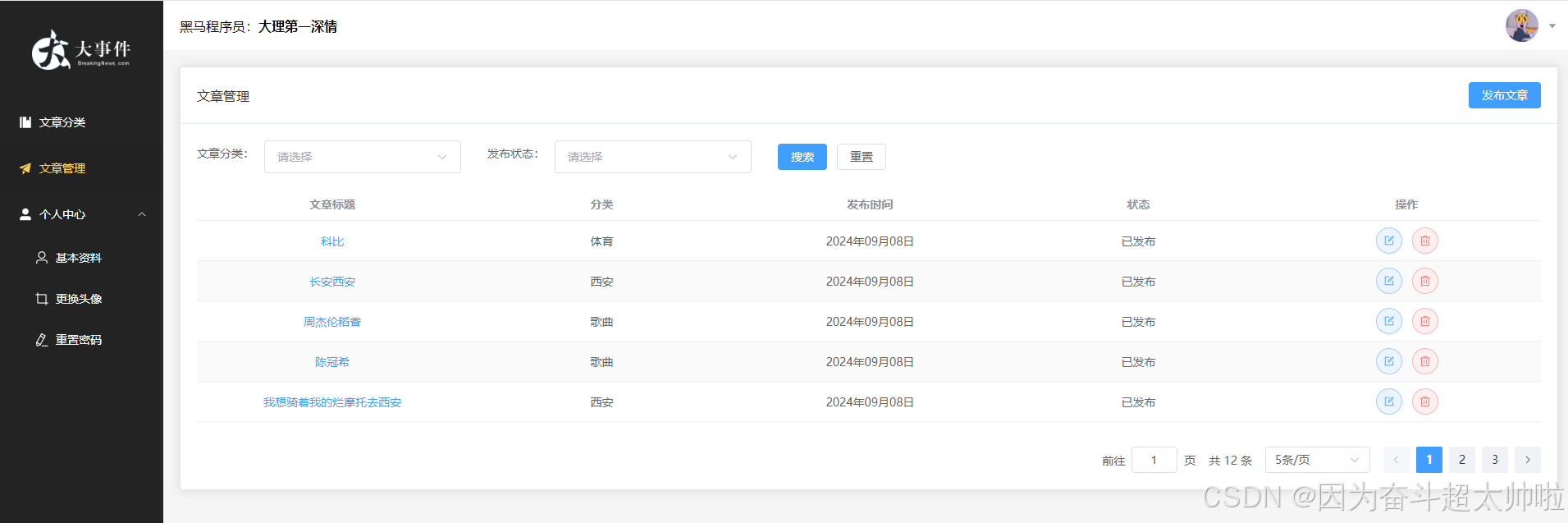Image resolution: width=1568 pixels, height=523 pixels.
Task: Click 歌曲 category in 周杰伦稻香 row
Action: click(601, 322)
